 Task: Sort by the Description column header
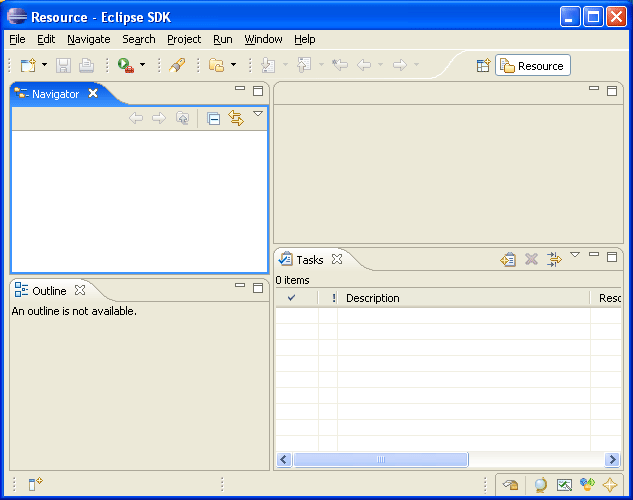point(463,298)
